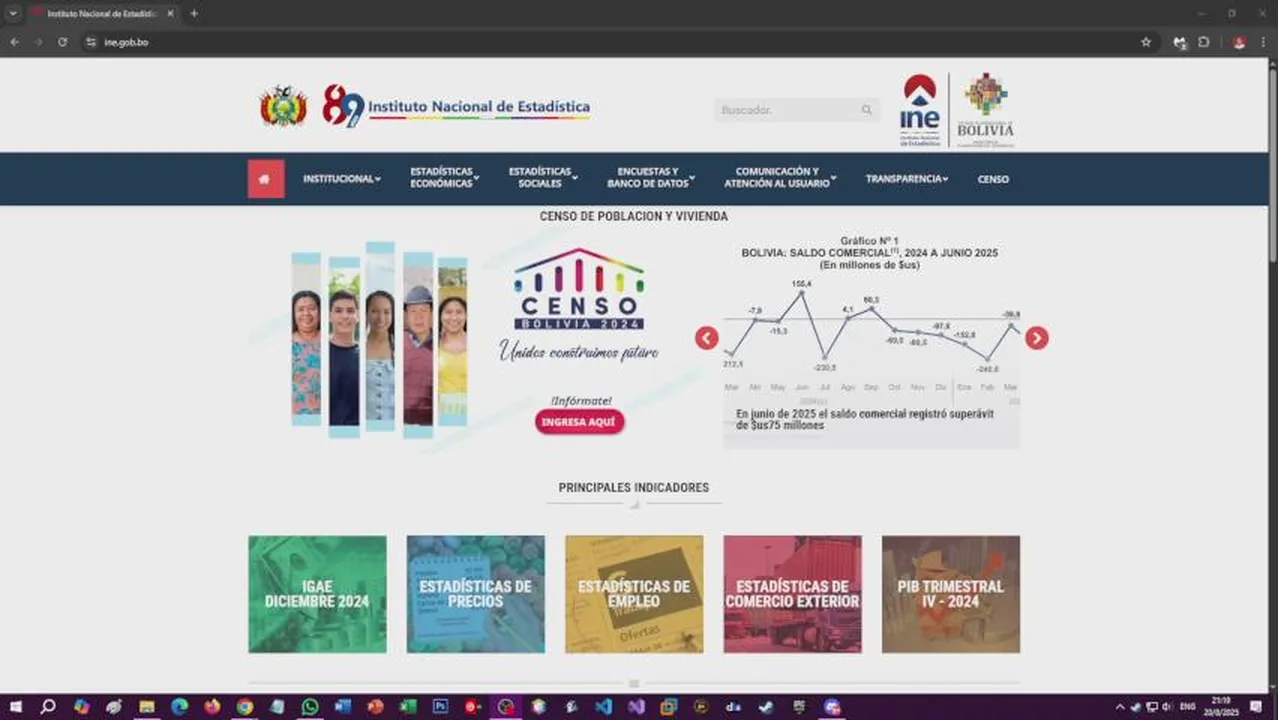
Task: Open the Estadísticas de Comercio Exterior card
Action: 792,594
